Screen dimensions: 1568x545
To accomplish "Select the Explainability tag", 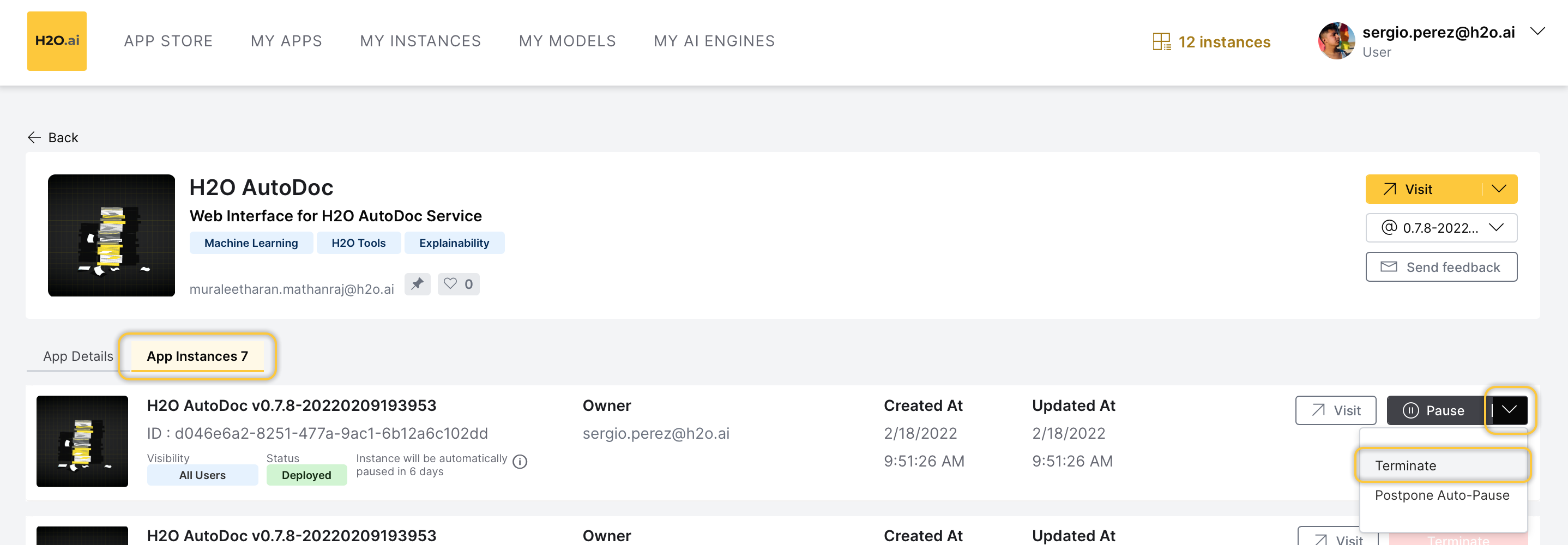I will point(454,243).
